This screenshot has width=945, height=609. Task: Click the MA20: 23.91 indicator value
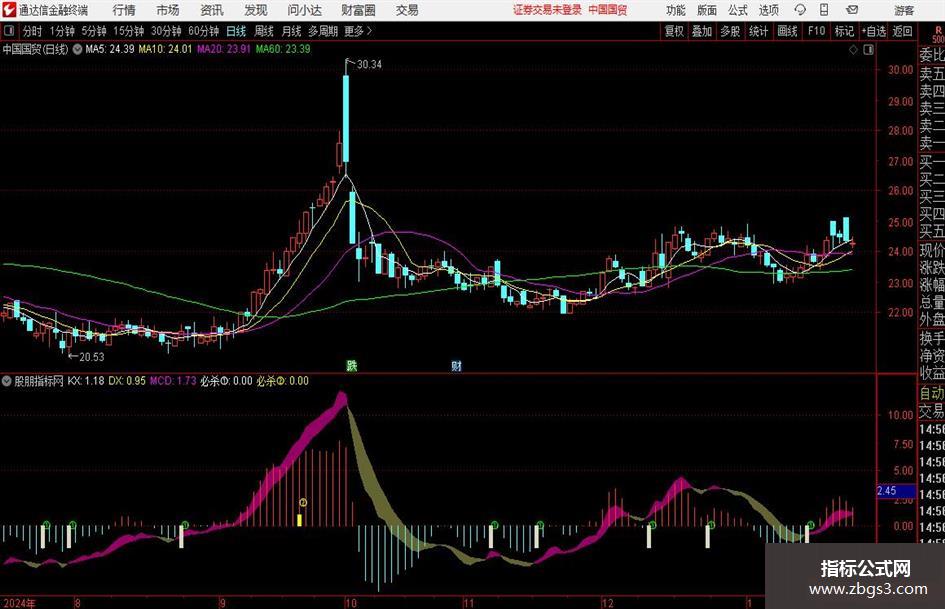coord(224,49)
